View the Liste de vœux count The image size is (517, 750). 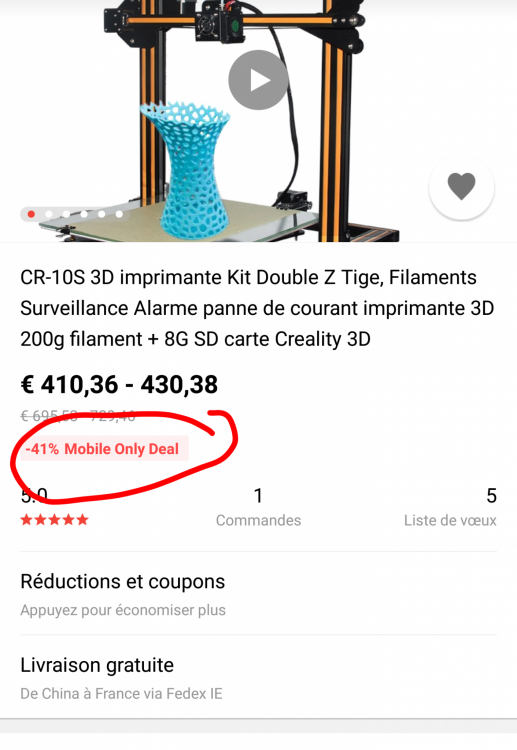click(x=450, y=507)
